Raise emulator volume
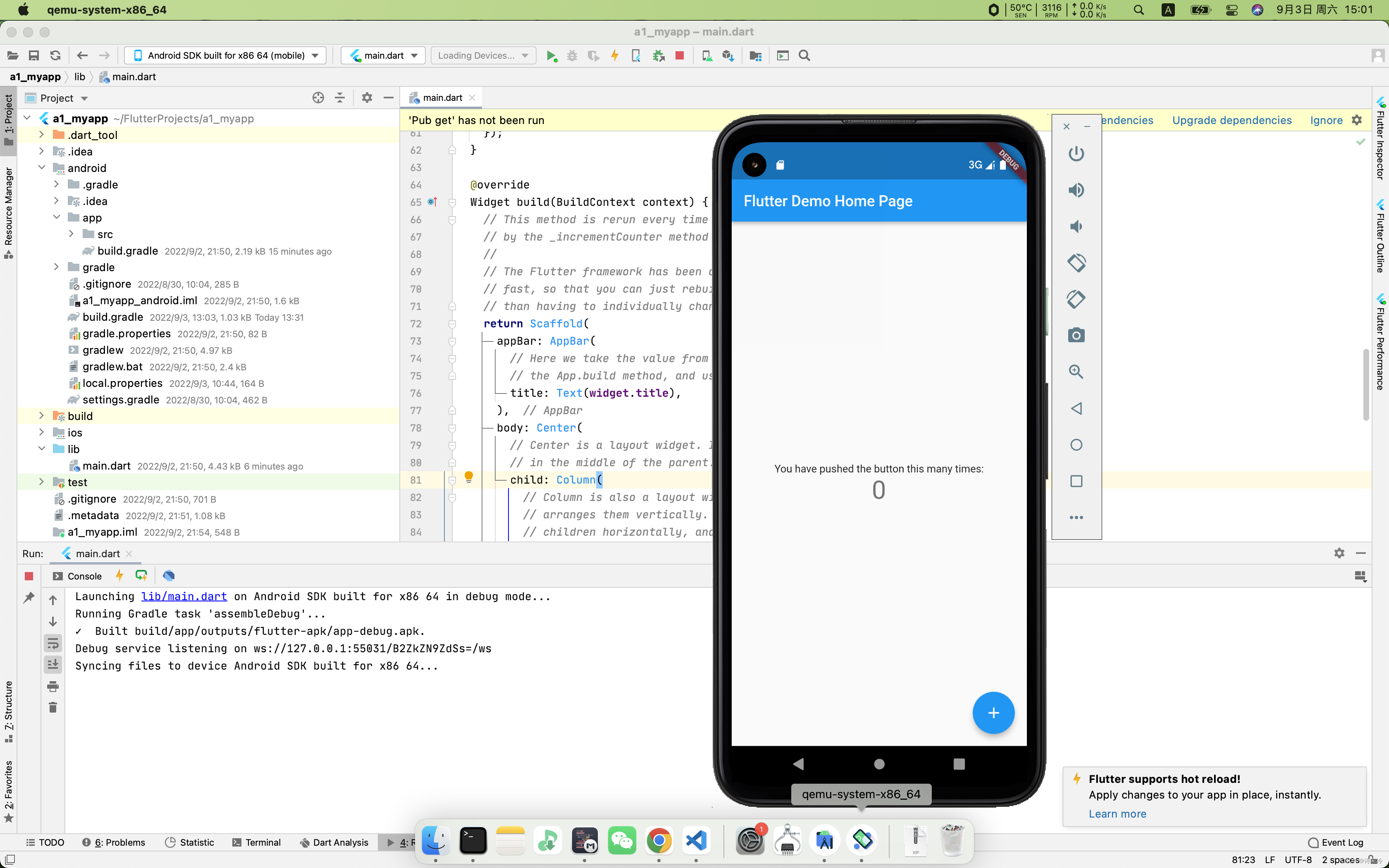 [1076, 190]
